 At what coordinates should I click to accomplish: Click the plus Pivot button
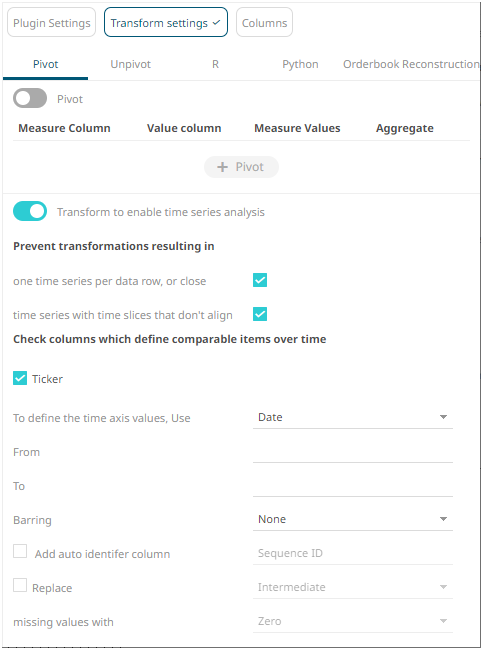[x=241, y=167]
